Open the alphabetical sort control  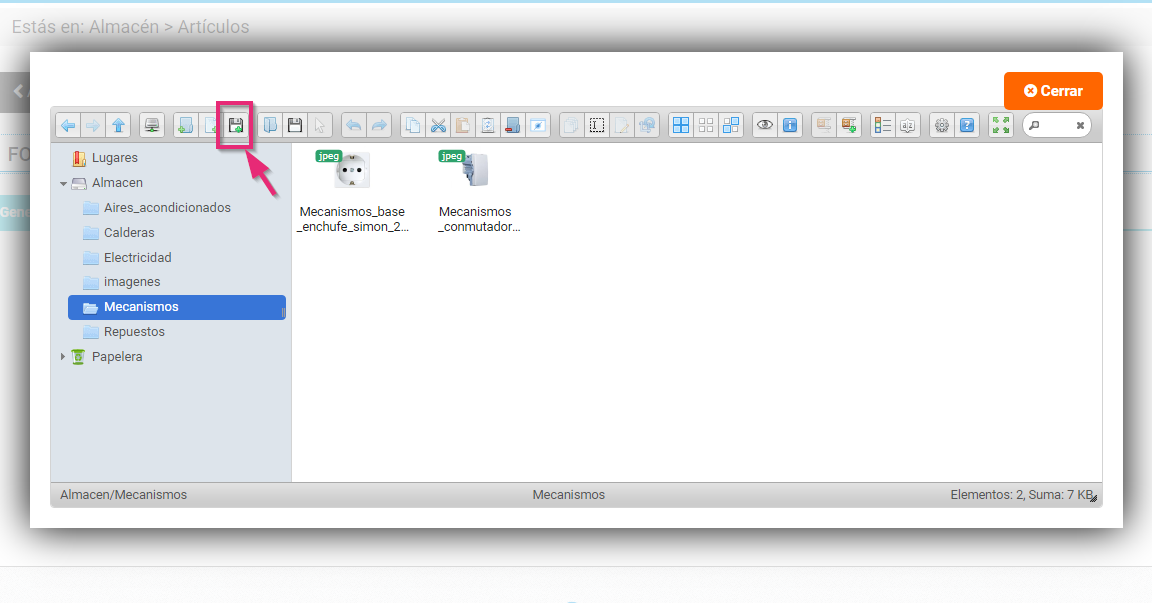(x=906, y=125)
